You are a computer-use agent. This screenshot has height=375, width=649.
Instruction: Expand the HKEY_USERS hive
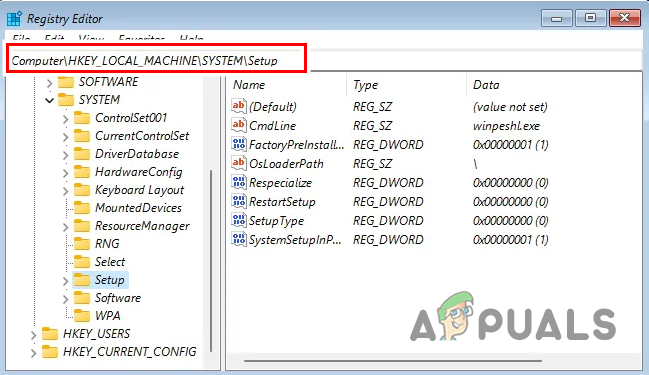point(34,334)
